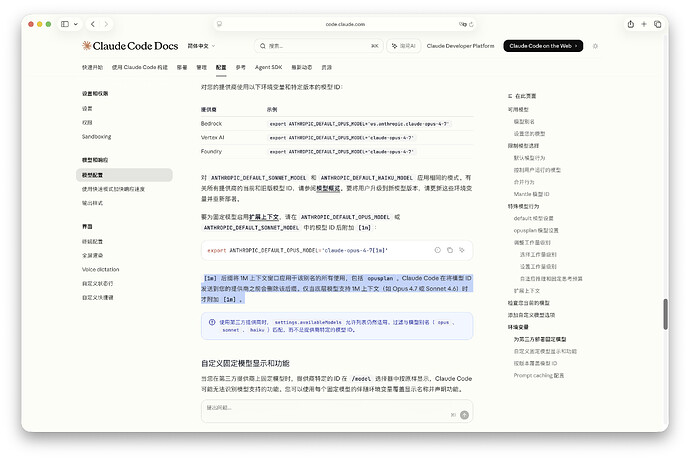Click the Foundry cell in the table
690x459 pixels.
coord(211,151)
